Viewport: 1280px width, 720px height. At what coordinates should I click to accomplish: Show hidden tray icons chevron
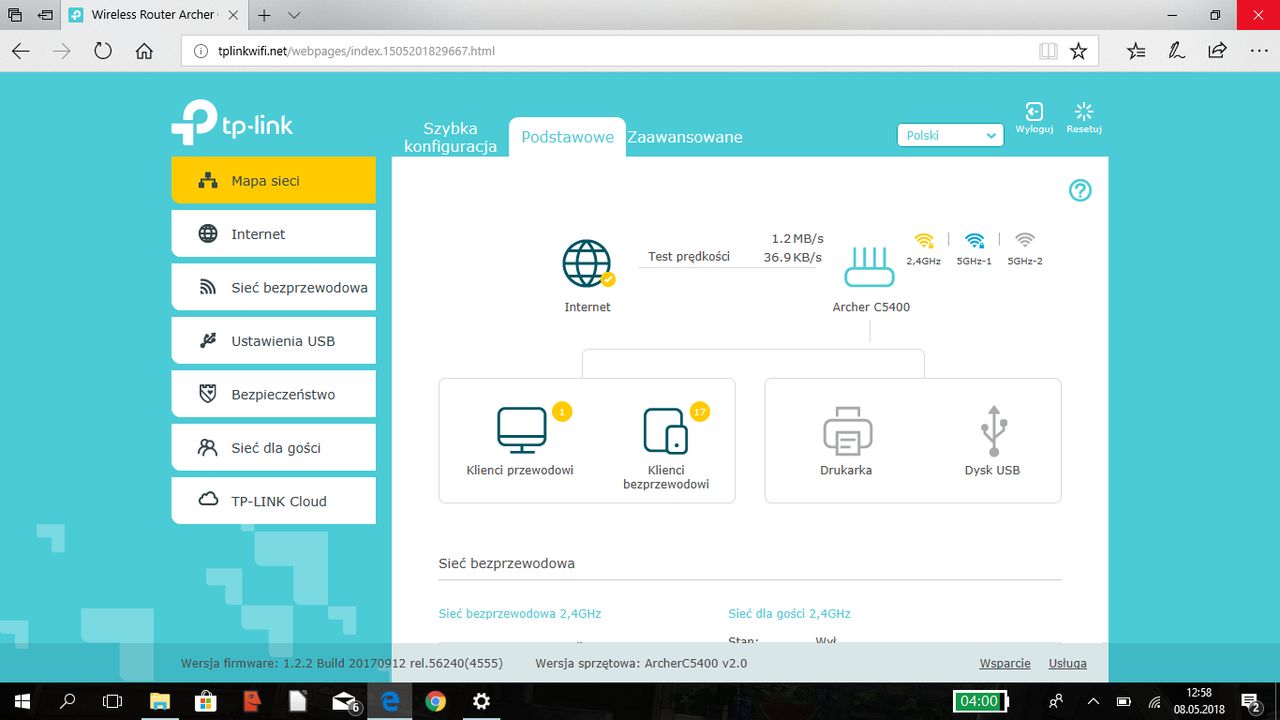1092,701
